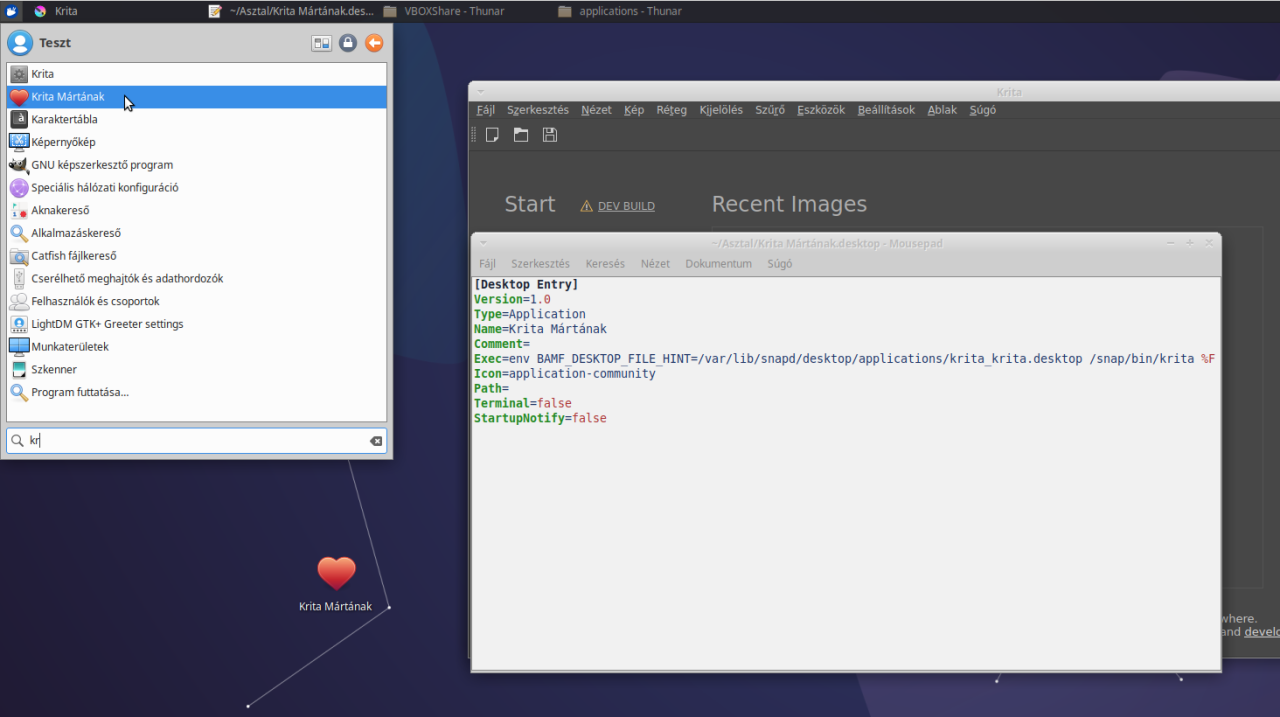Open Felhasználók és csoportok
Screen dimensions: 1280x717
[197, 301]
